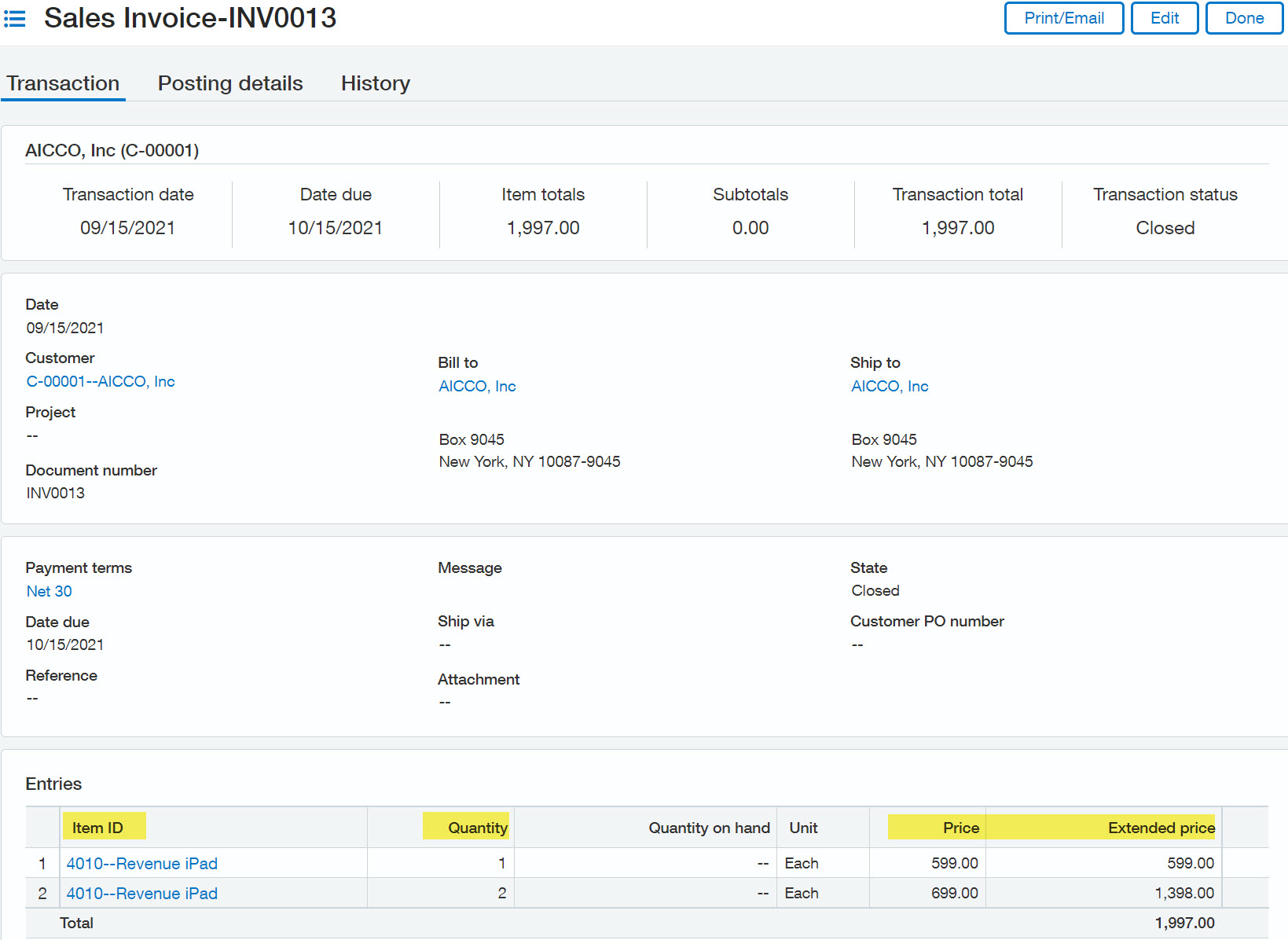This screenshot has height=940, width=1288.
Task: Click the Quantity column header
Action: 477,828
